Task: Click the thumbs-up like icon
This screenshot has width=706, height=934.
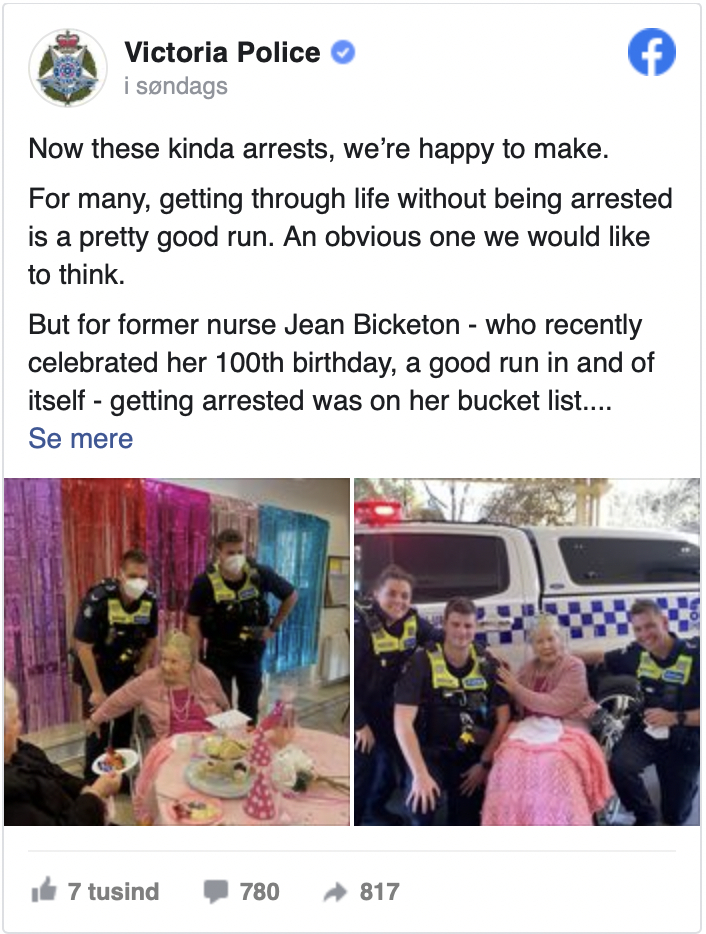Action: point(44,891)
